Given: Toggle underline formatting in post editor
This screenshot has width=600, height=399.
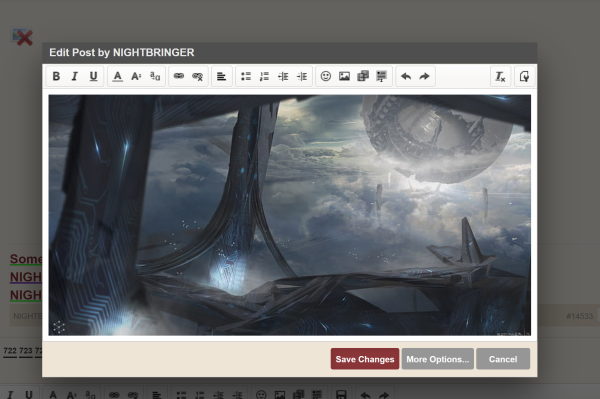Looking at the screenshot, I should click(x=93, y=77).
